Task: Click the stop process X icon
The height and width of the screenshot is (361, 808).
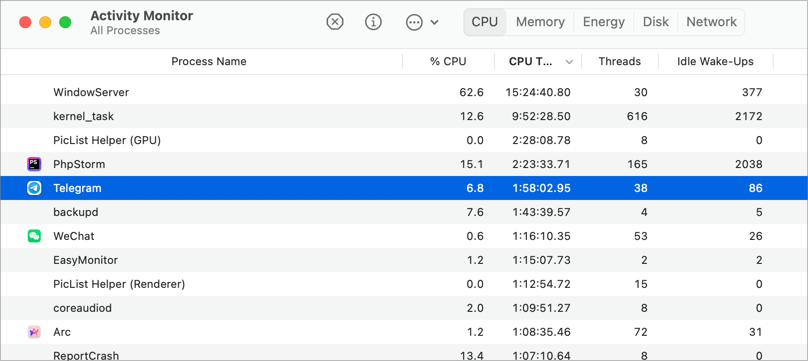Action: 335,22
